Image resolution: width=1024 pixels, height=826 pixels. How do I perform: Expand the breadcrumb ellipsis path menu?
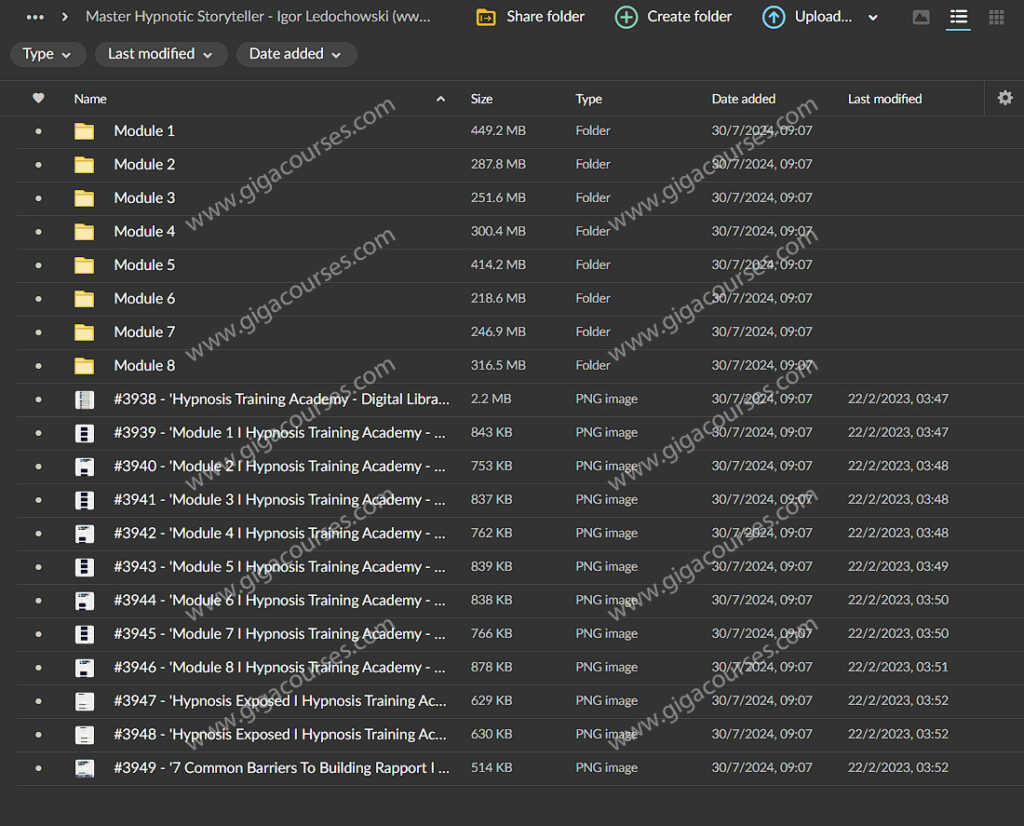click(35, 17)
